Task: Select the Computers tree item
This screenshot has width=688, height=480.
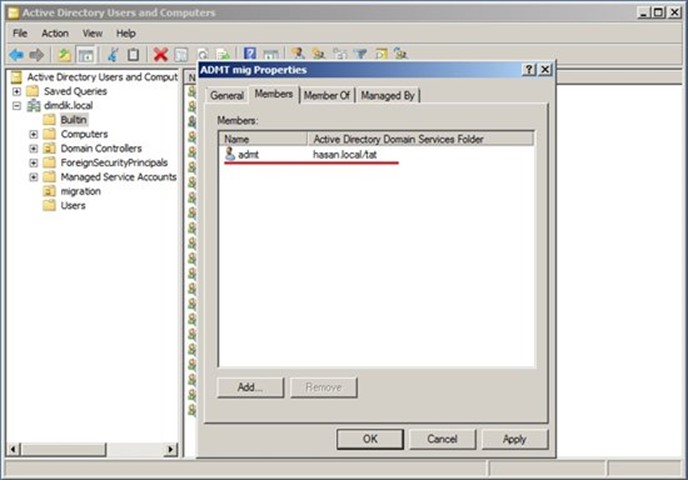Action: pyautogui.click(x=84, y=134)
